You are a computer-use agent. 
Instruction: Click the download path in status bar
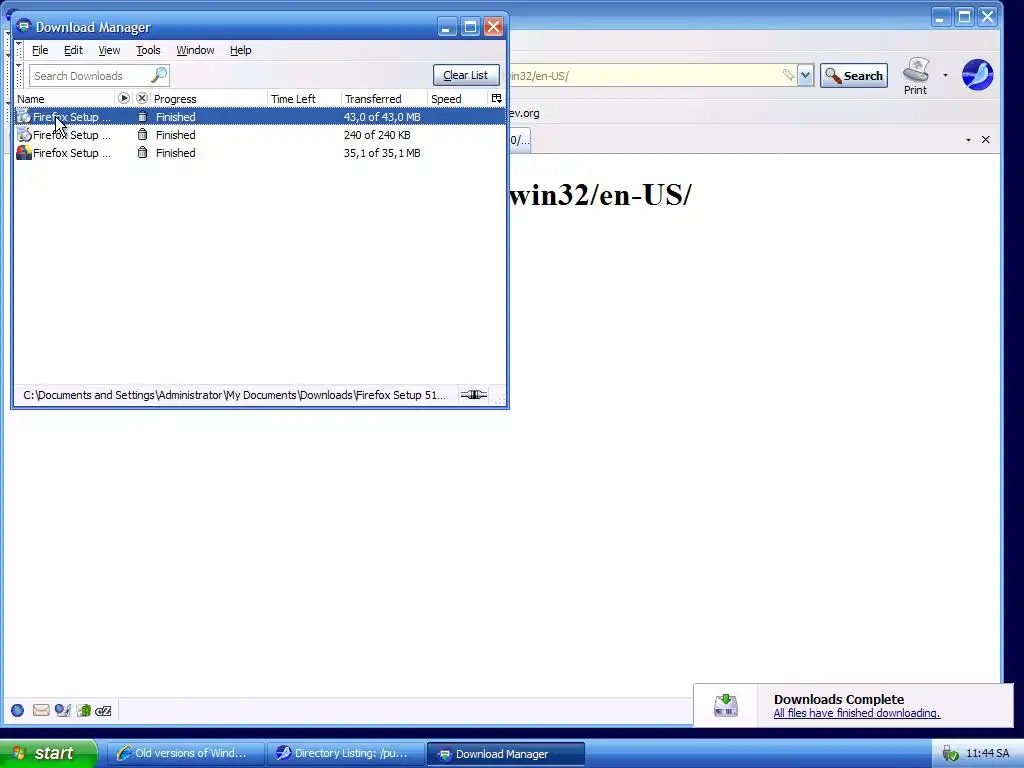pos(234,395)
